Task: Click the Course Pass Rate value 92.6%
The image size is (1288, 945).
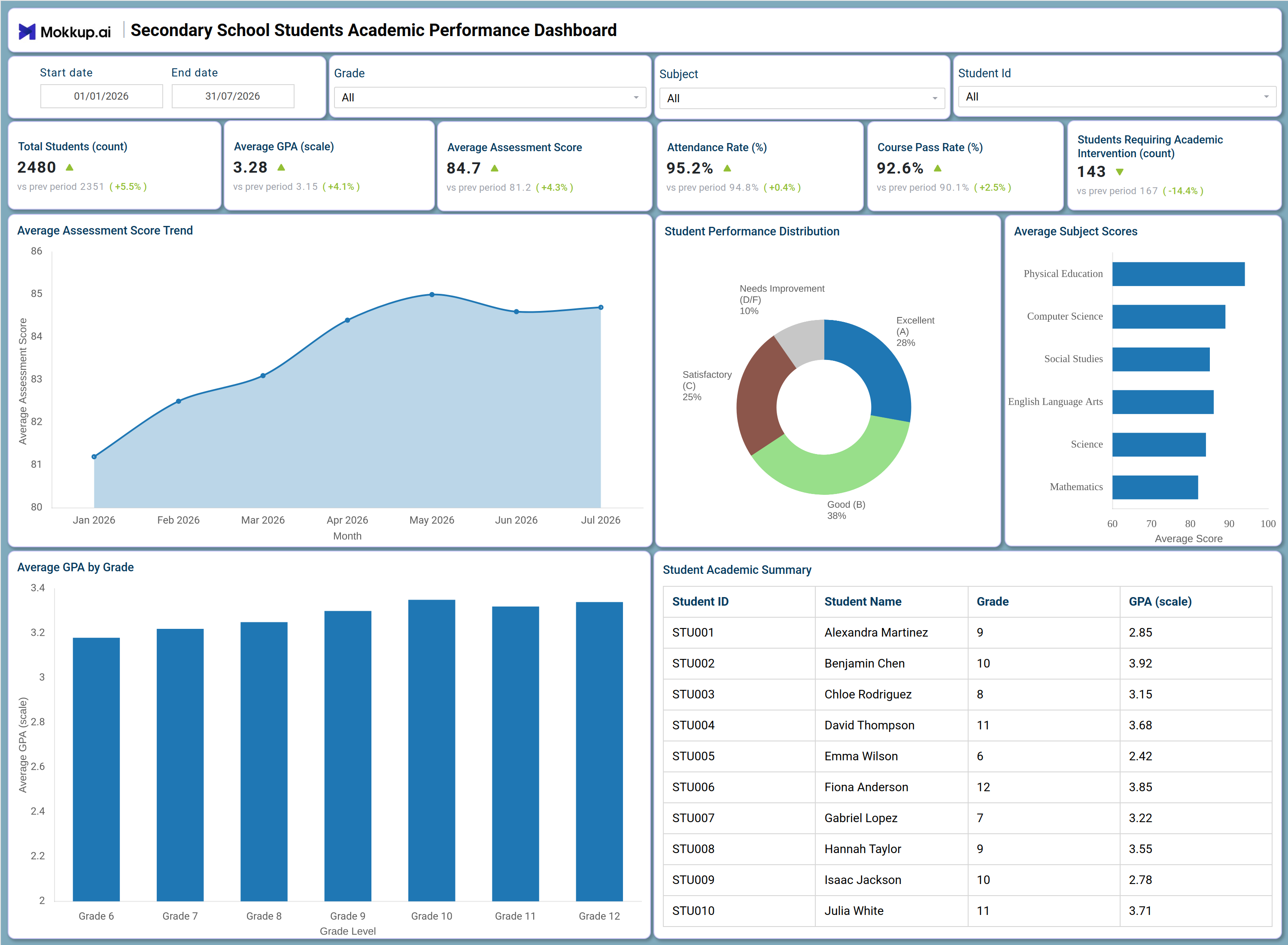Action: [x=900, y=168]
